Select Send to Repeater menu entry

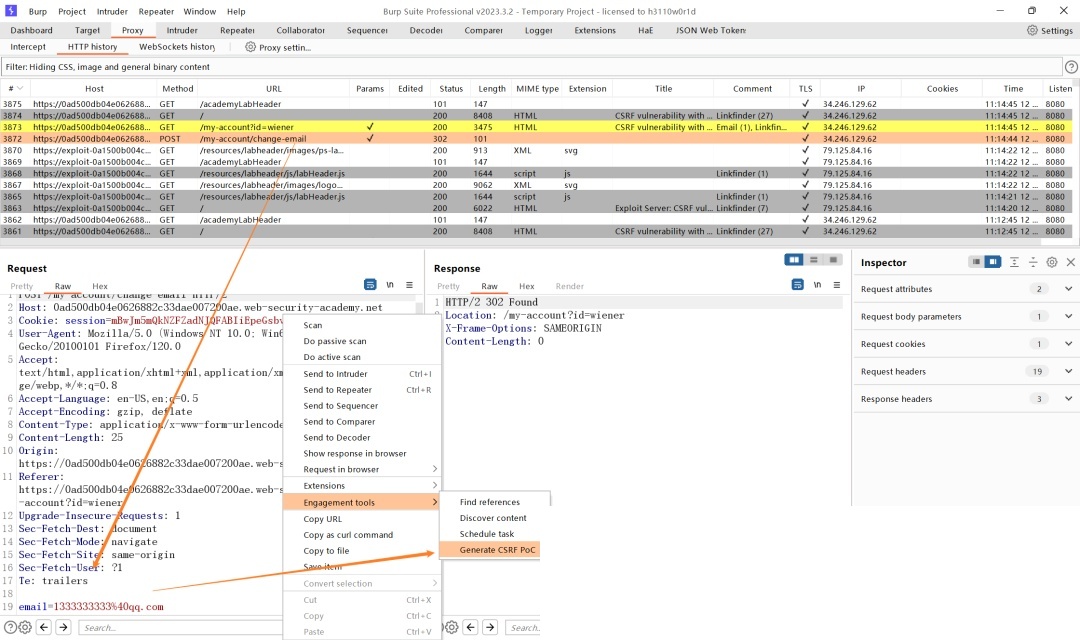point(362,390)
